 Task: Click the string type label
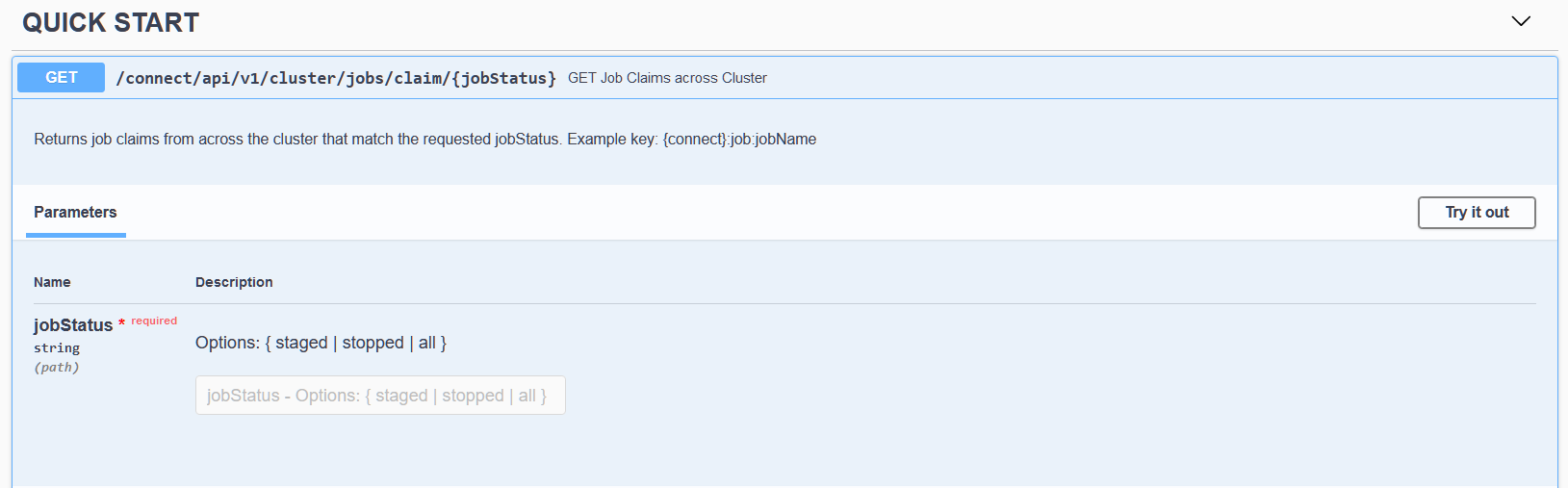coord(57,348)
